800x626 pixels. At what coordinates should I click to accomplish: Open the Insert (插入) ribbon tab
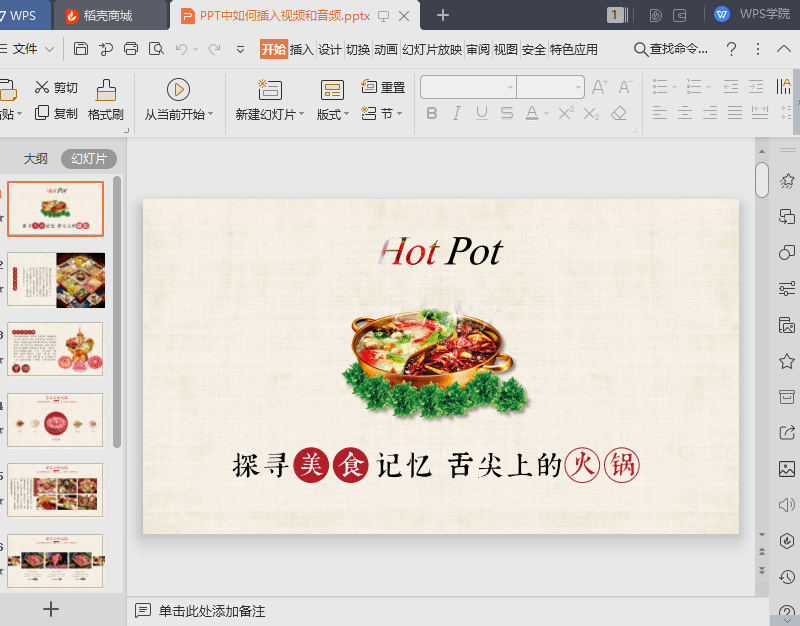point(302,49)
